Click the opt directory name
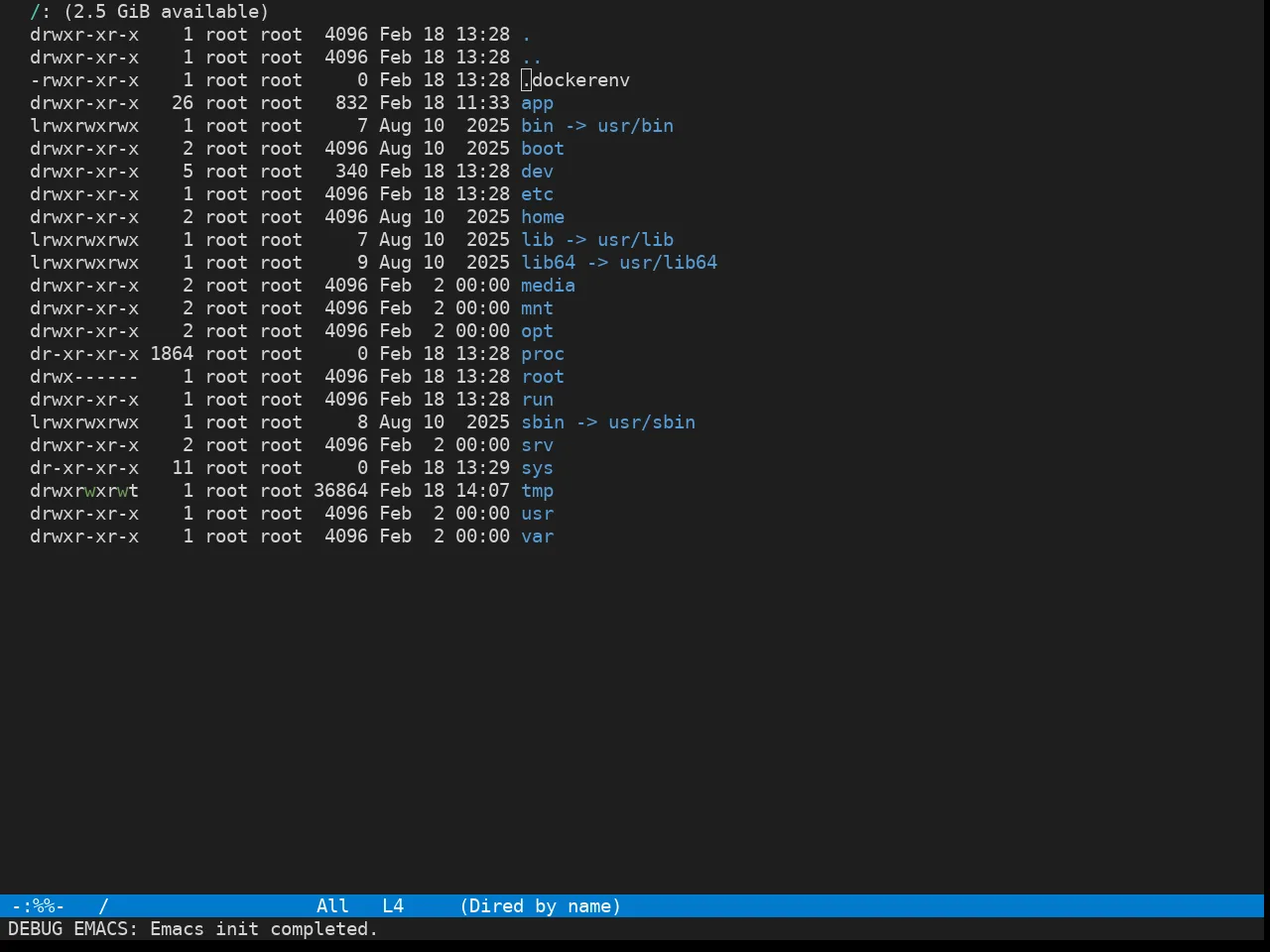The height and width of the screenshot is (952, 1270). click(537, 331)
